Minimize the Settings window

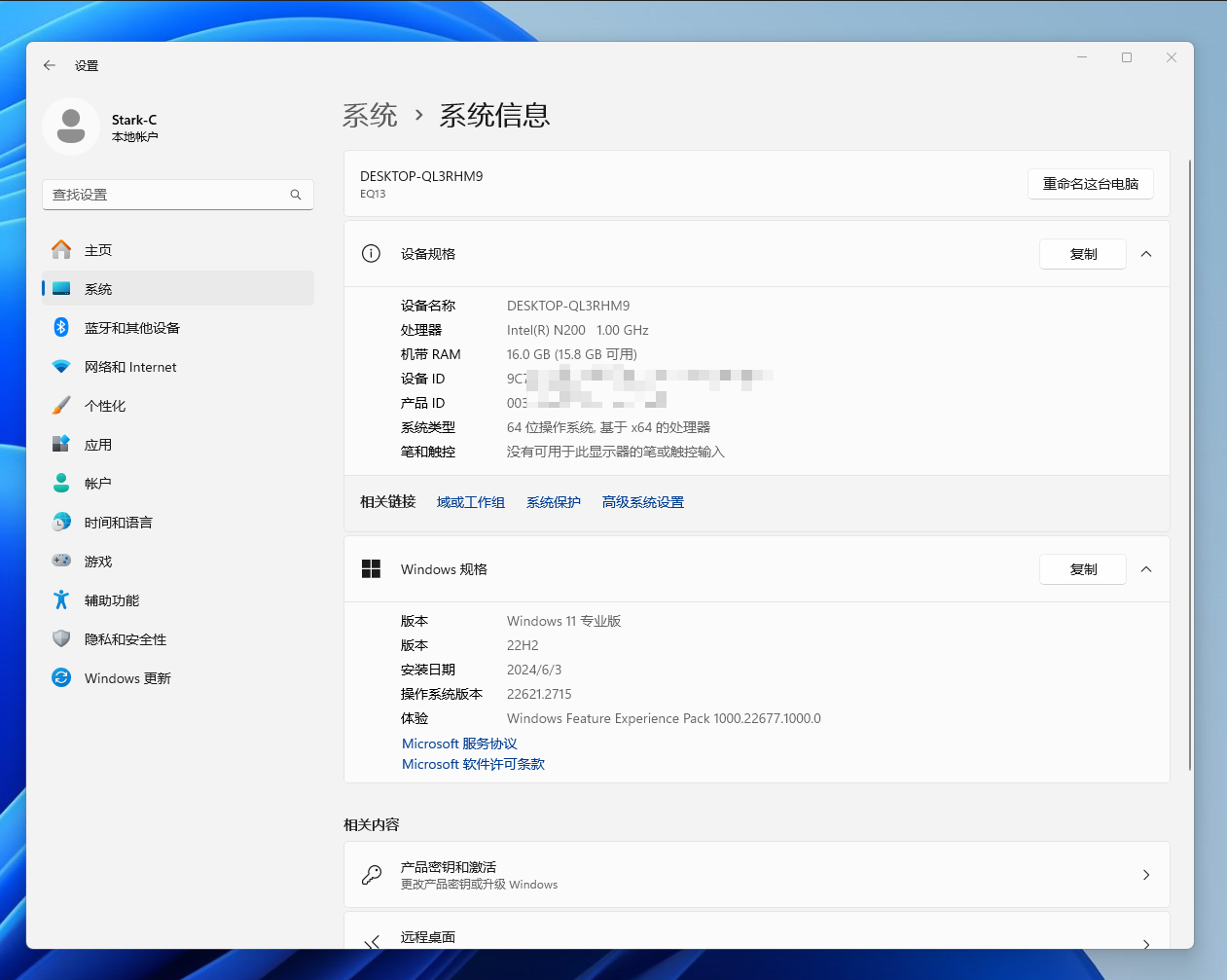click(x=1082, y=57)
